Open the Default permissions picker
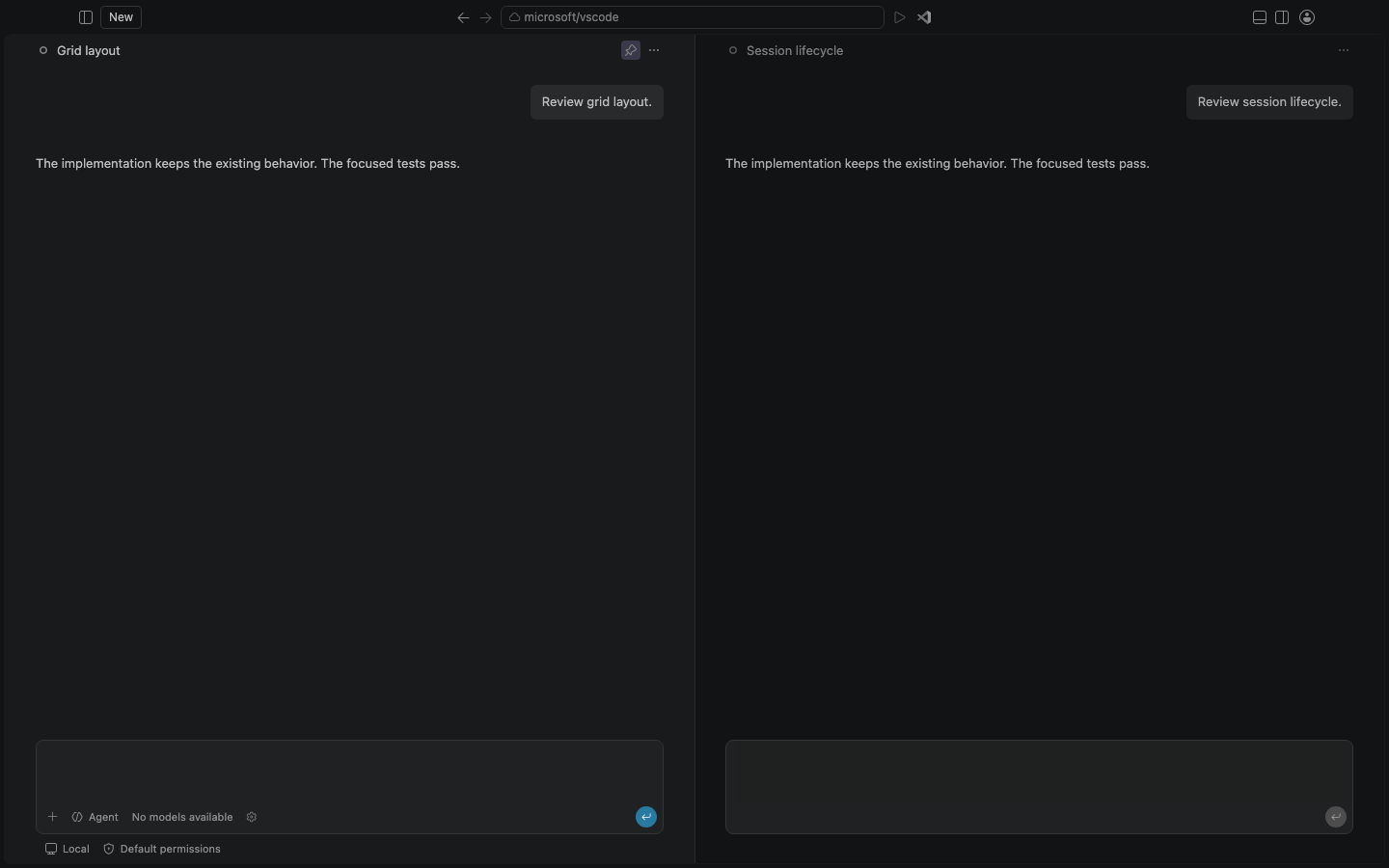1389x868 pixels. point(162,849)
